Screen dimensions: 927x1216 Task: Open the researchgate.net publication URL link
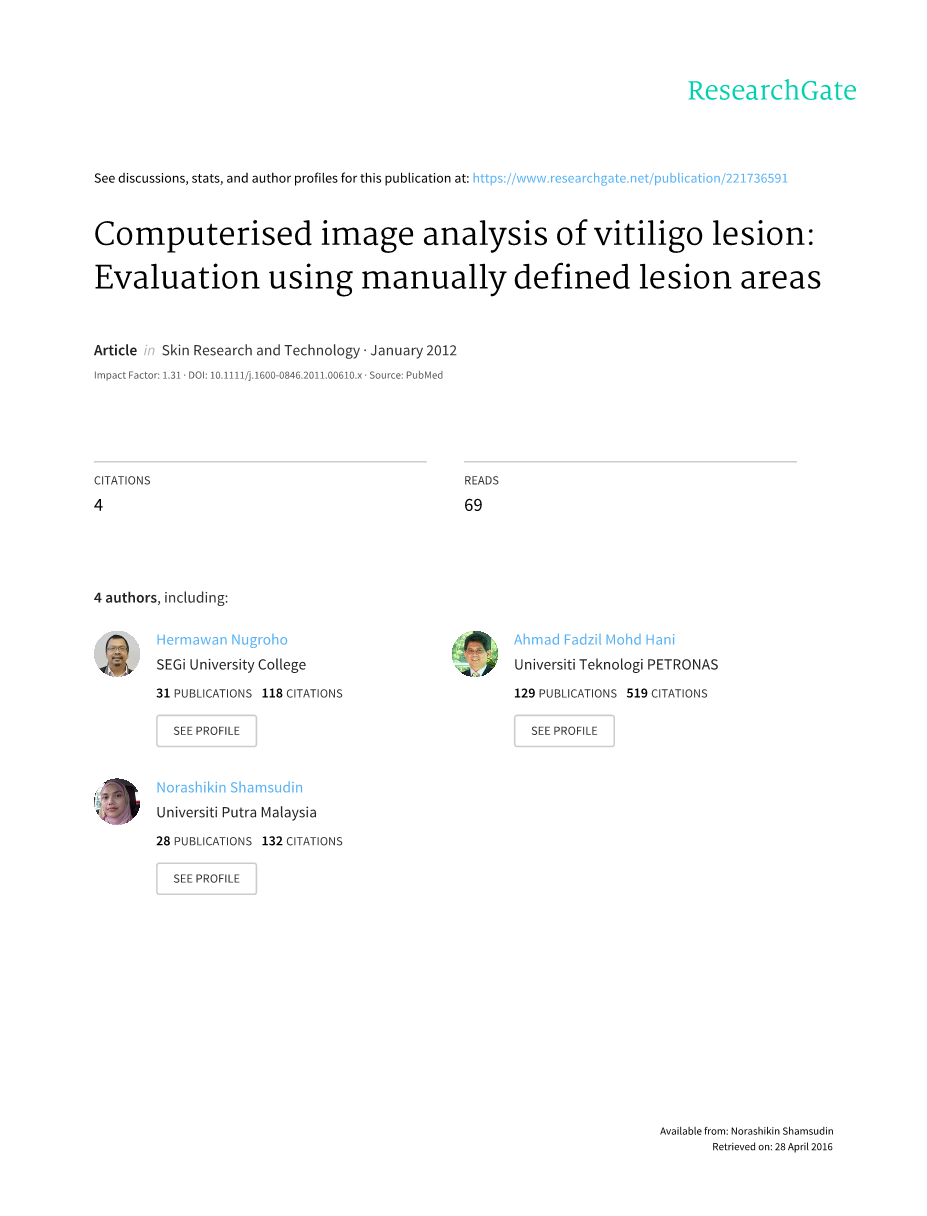pos(630,178)
